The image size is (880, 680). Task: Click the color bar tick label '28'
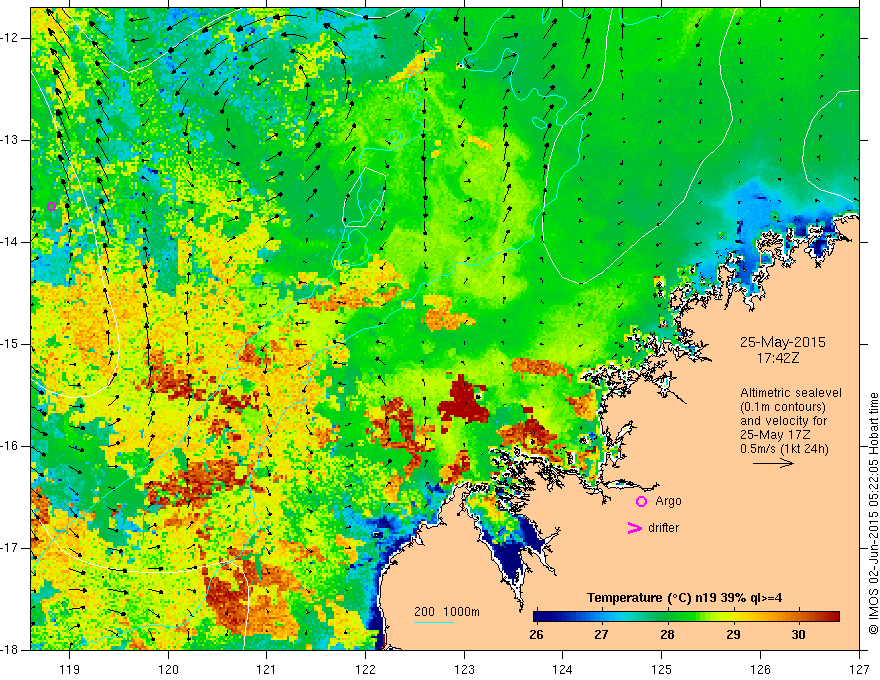tap(667, 635)
